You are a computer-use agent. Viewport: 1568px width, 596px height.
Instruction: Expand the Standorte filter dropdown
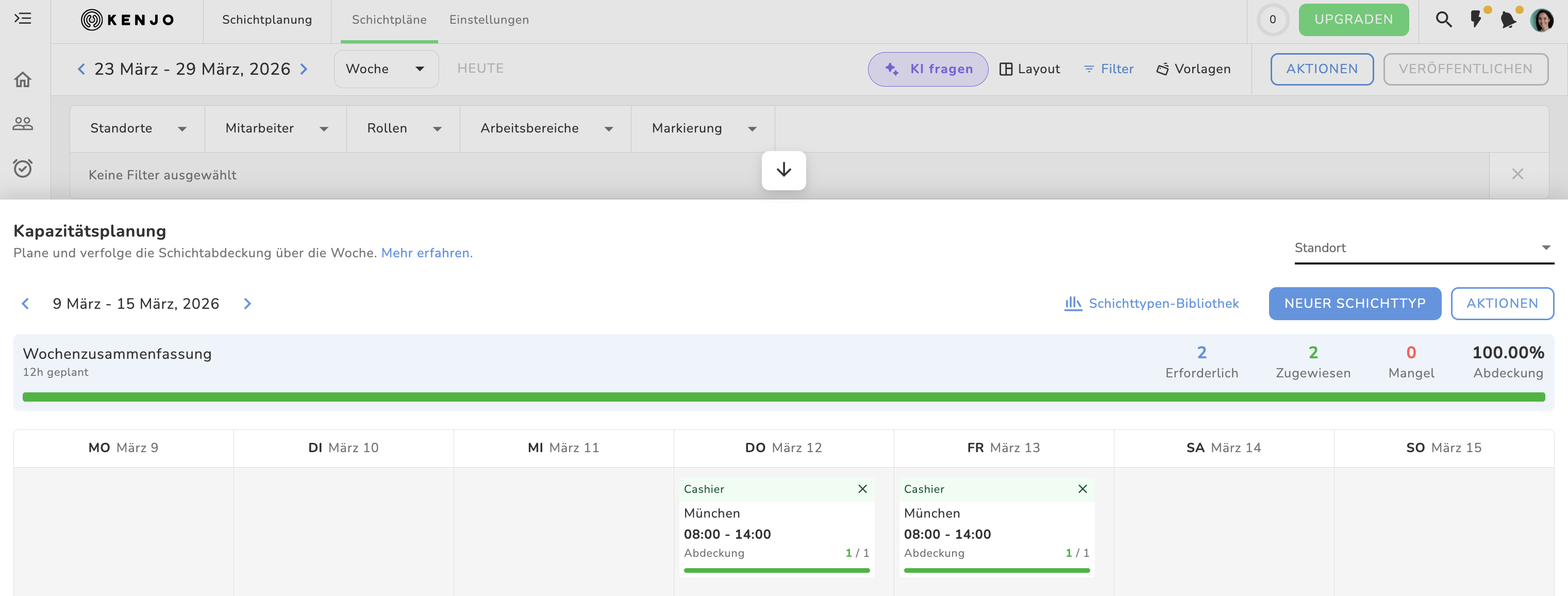click(138, 128)
